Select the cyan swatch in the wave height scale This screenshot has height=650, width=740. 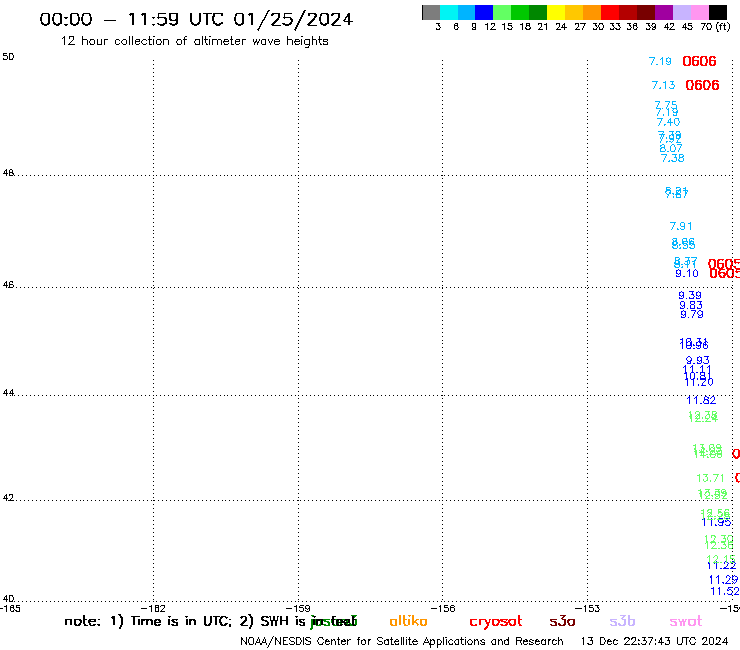click(x=449, y=12)
